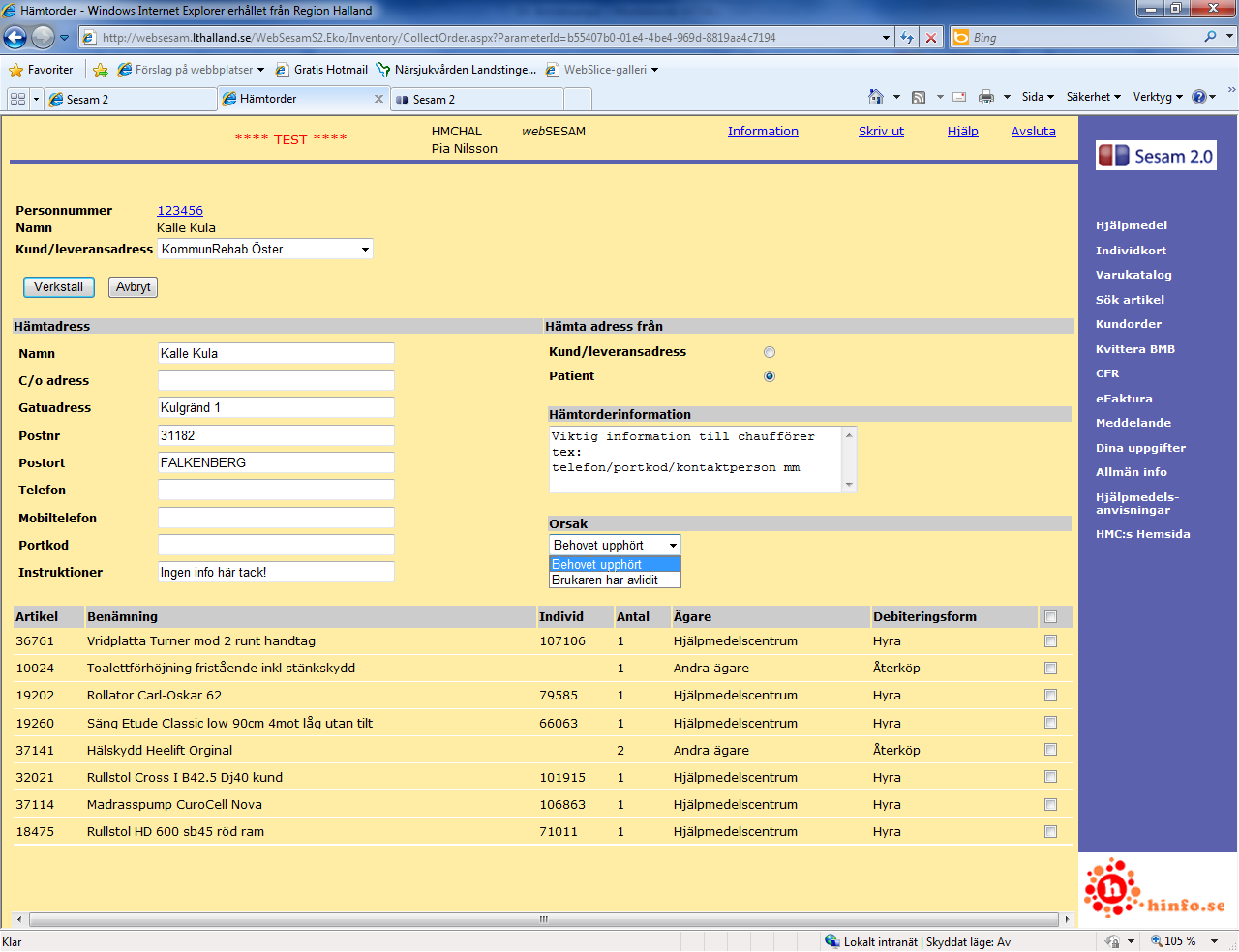
Task: Click the horizontal scrollbar thumb
Action: (x=544, y=919)
